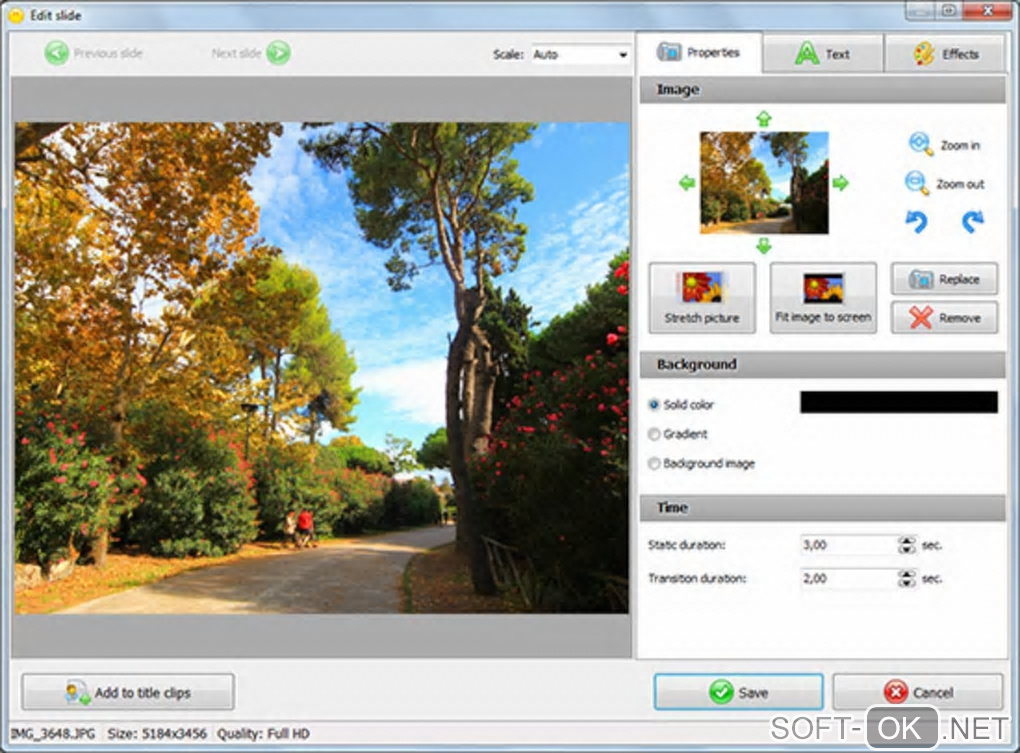
Task: Open the black background color swatch
Action: pyautogui.click(x=898, y=402)
